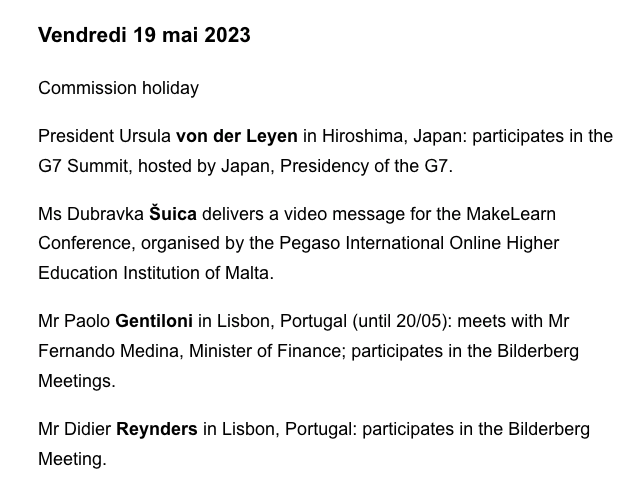Click the heading Vendredi 19 mai 2023

144,35
